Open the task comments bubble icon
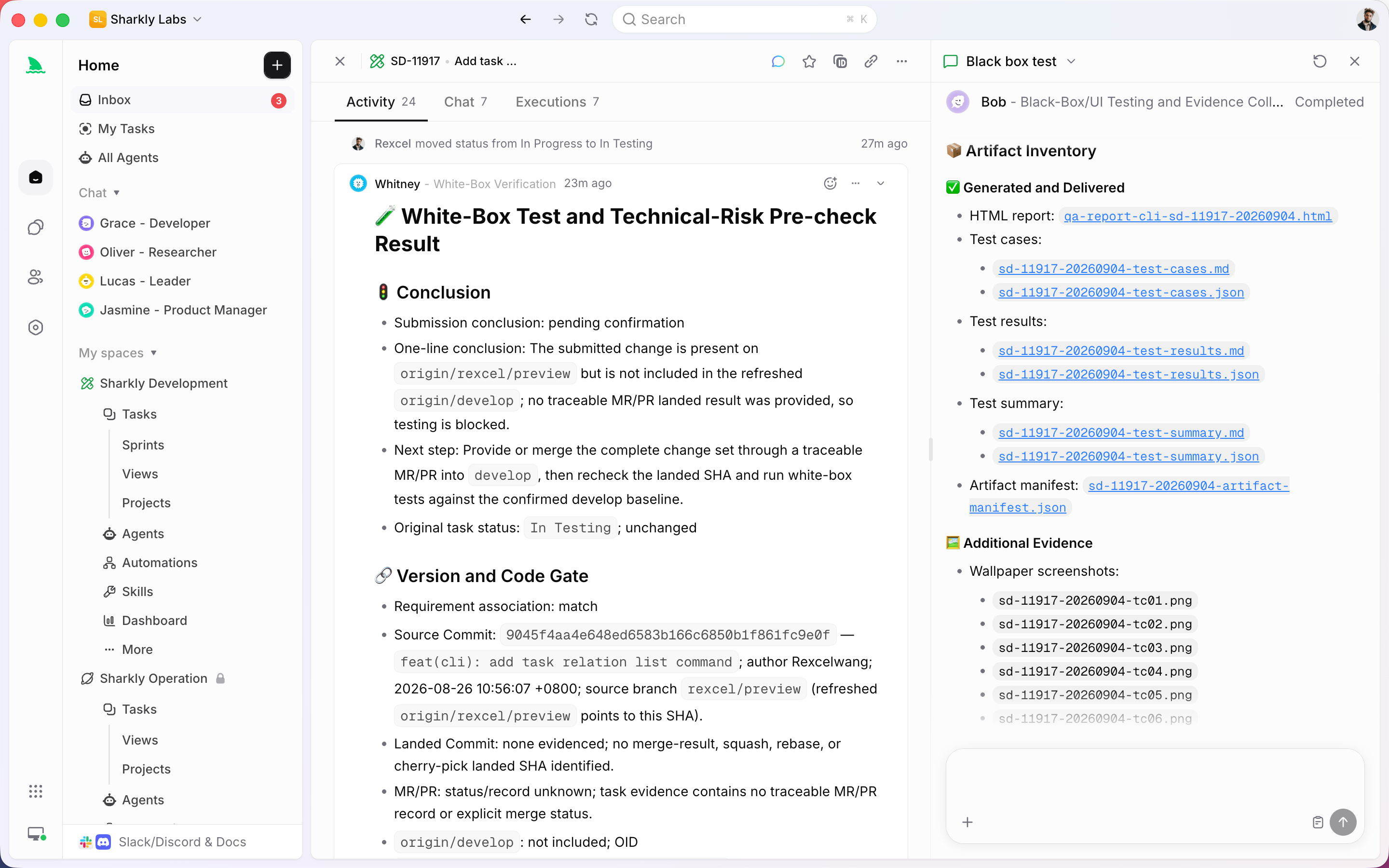Viewport: 1389px width, 868px height. click(x=778, y=61)
